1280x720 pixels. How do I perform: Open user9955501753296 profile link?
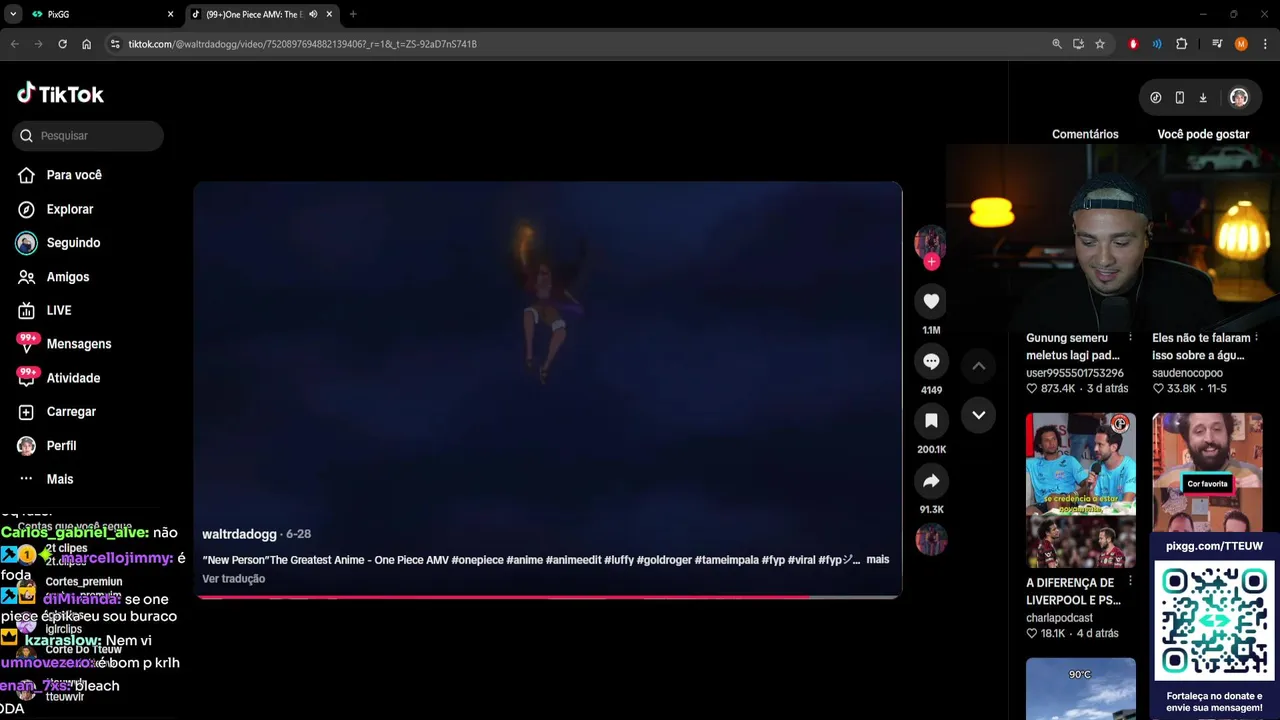[x=1074, y=373]
